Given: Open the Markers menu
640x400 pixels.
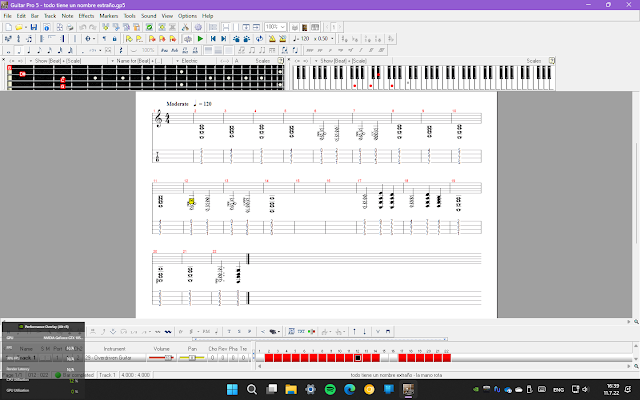Looking at the screenshot, I should click(109, 16).
